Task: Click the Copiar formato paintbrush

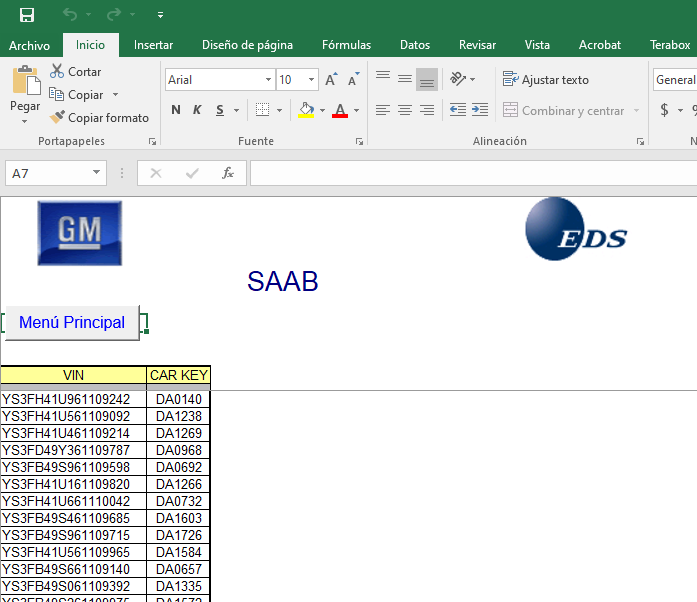Action: (x=57, y=118)
